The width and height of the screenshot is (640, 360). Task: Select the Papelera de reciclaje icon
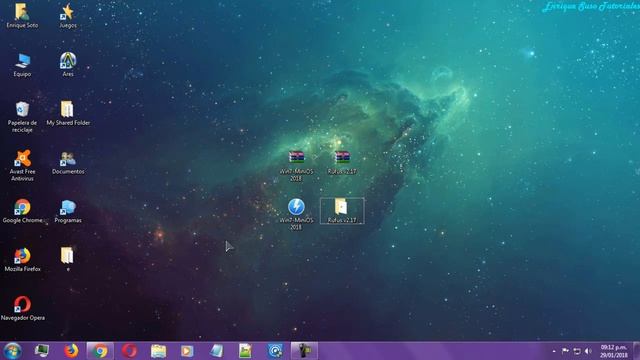(x=22, y=117)
